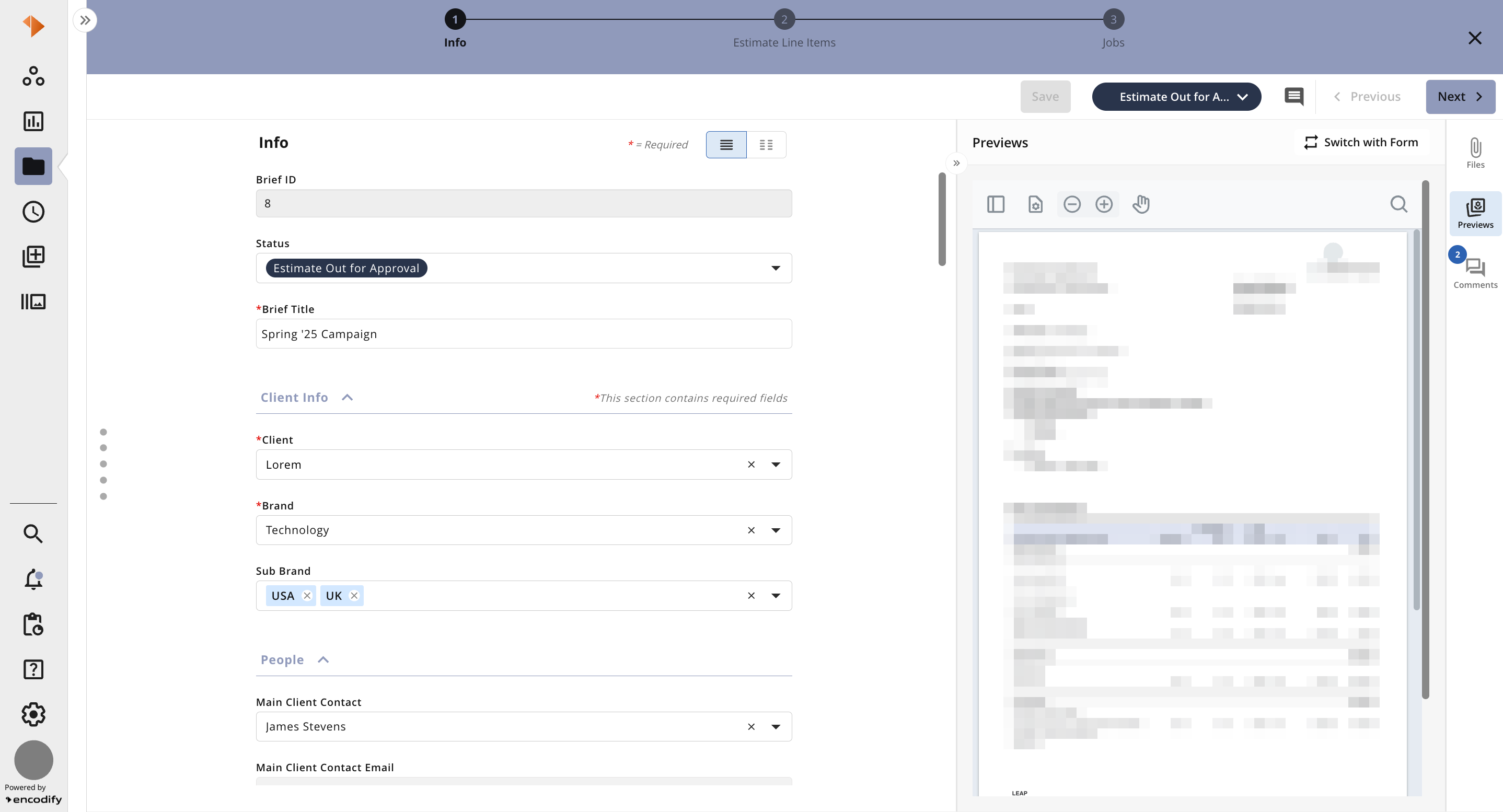
Task: Collapse the People section
Action: [x=322, y=660]
